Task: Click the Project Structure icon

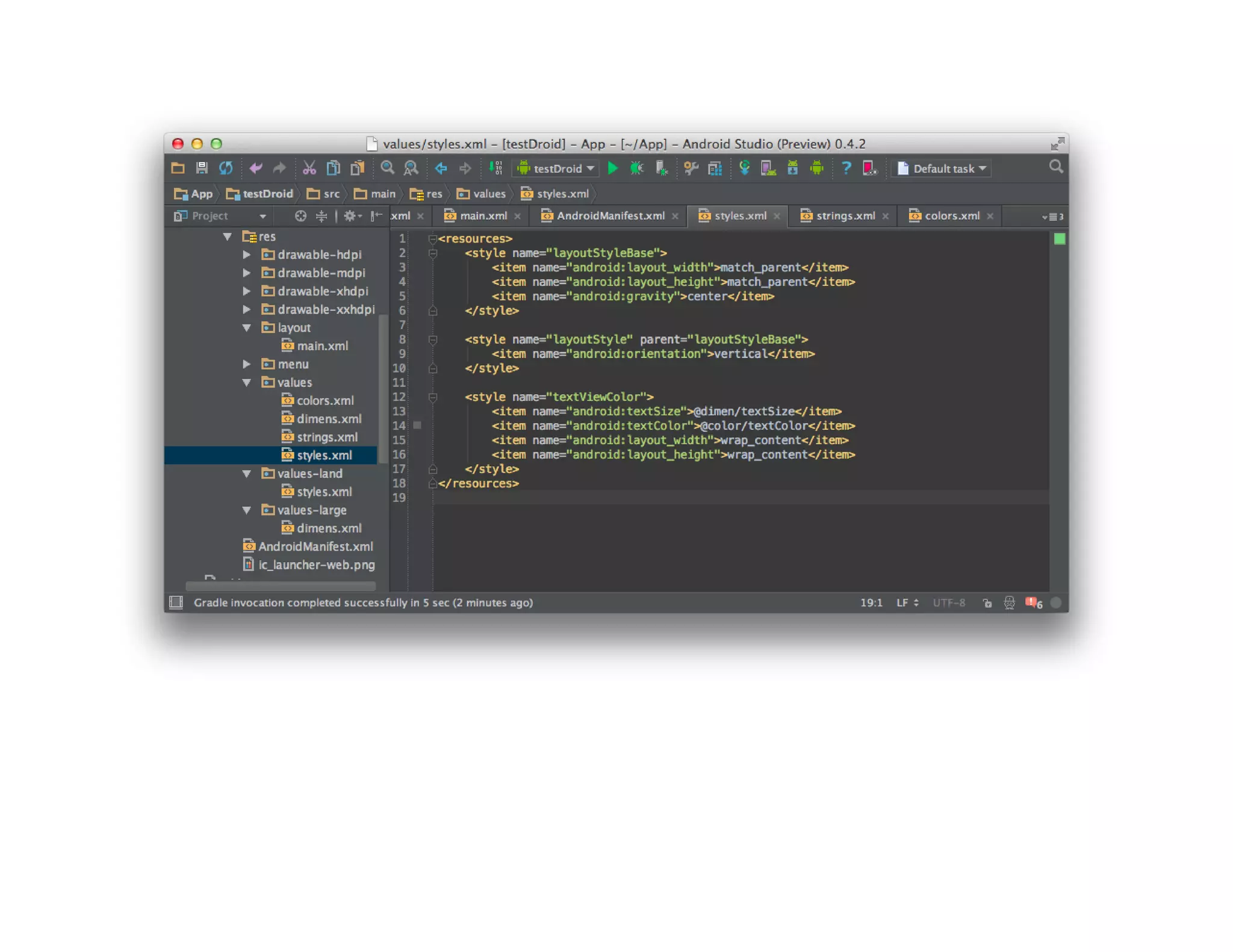Action: click(x=715, y=168)
